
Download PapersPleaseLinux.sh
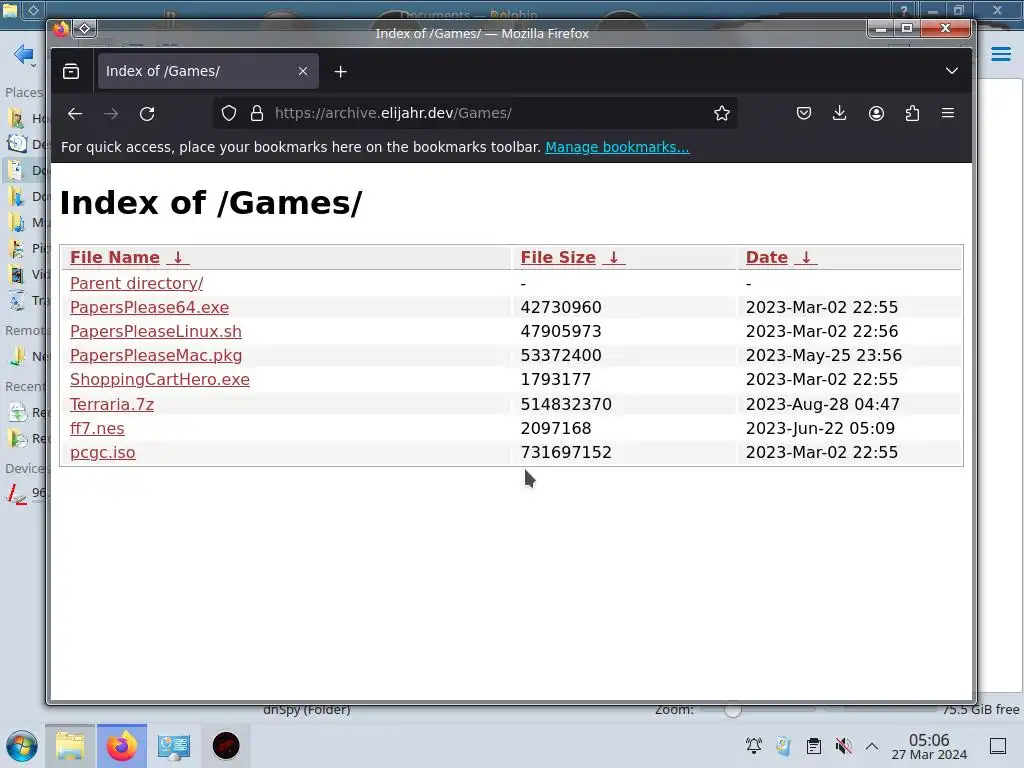155,332
